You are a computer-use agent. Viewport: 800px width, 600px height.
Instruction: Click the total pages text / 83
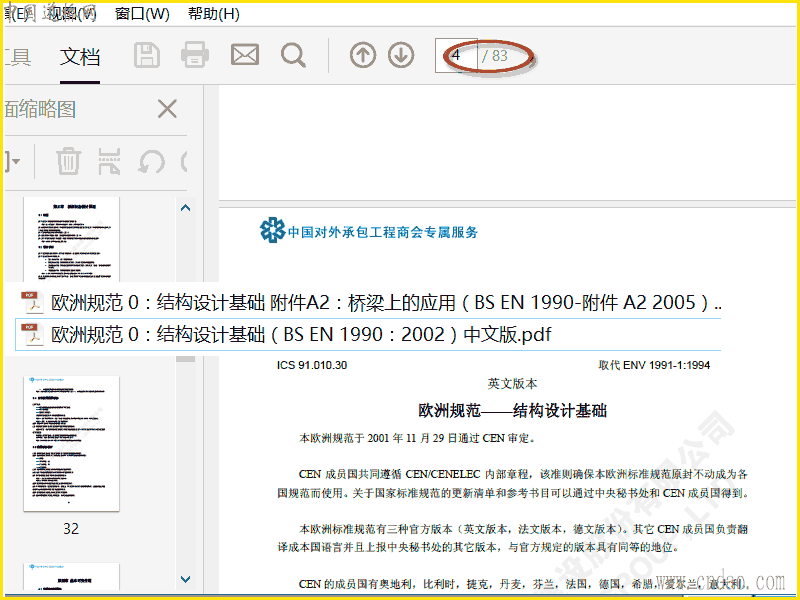click(x=495, y=55)
